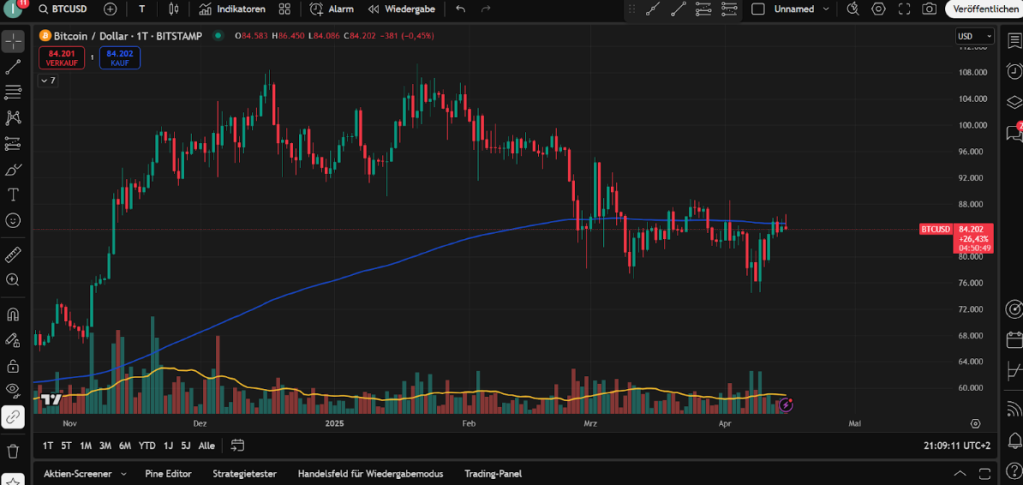
Task: Open indicator templates grid icon
Action: pos(284,9)
